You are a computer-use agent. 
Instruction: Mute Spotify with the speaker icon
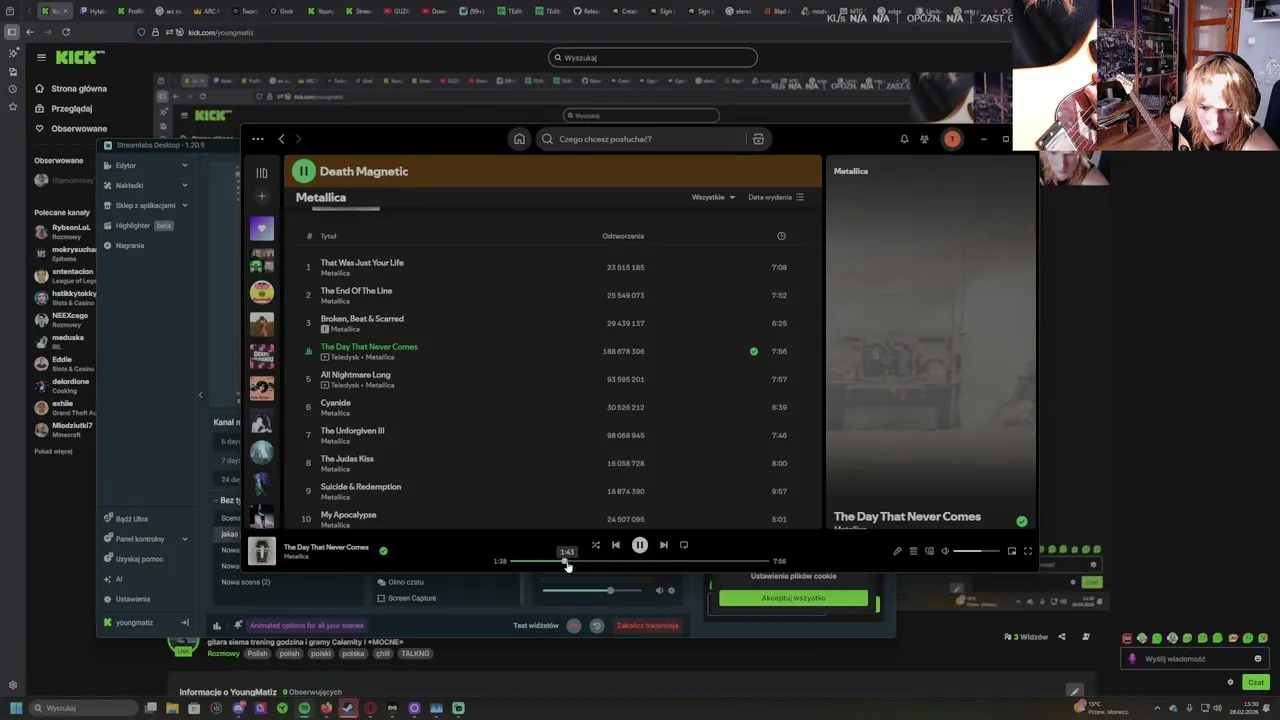pyautogui.click(x=945, y=551)
